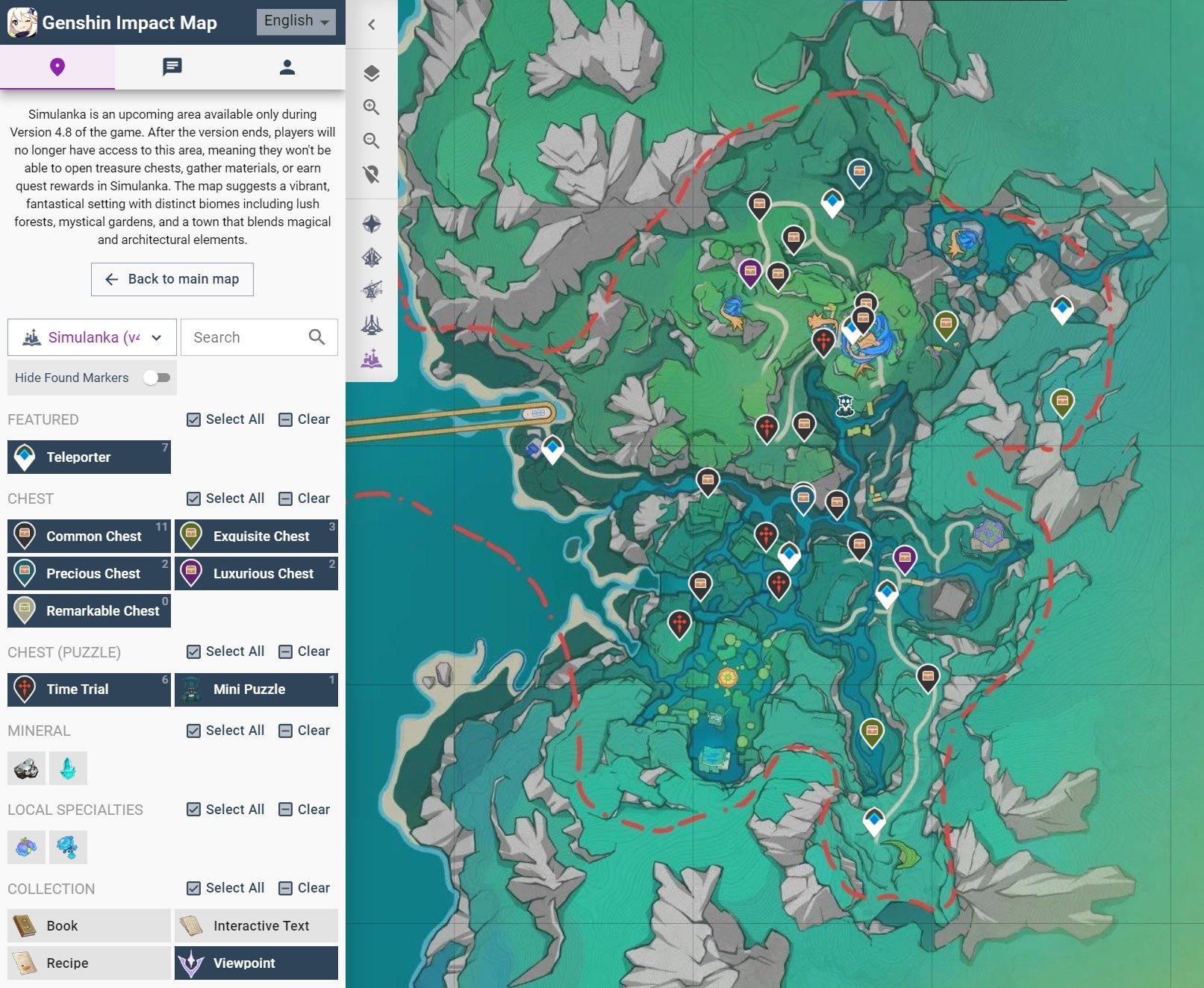The width and height of the screenshot is (1204, 988).
Task: Click the Precious Chest marker at map top
Action: [859, 172]
